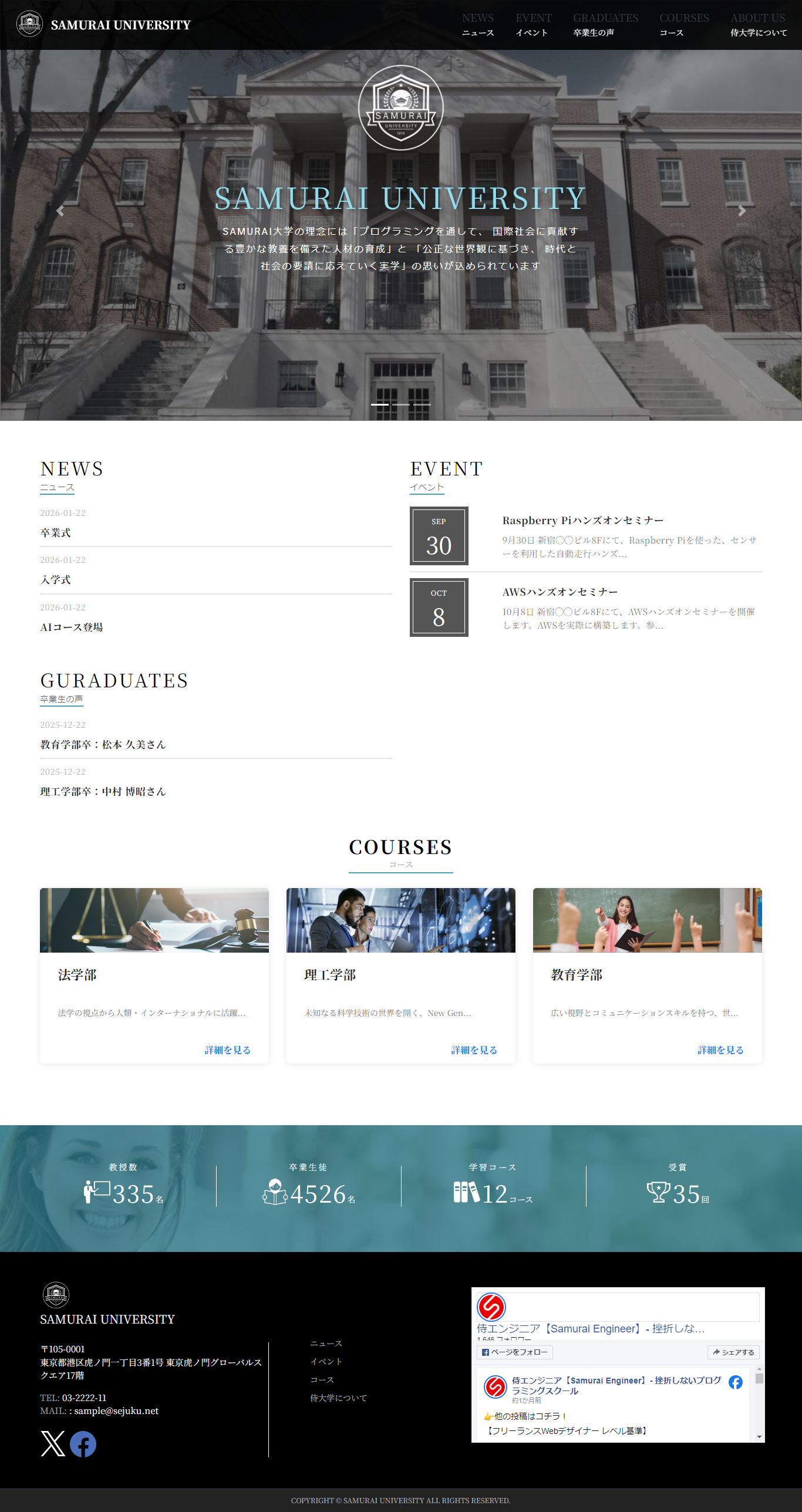
Task: Click the Facebook widget scroll down arrow
Action: (759, 1437)
